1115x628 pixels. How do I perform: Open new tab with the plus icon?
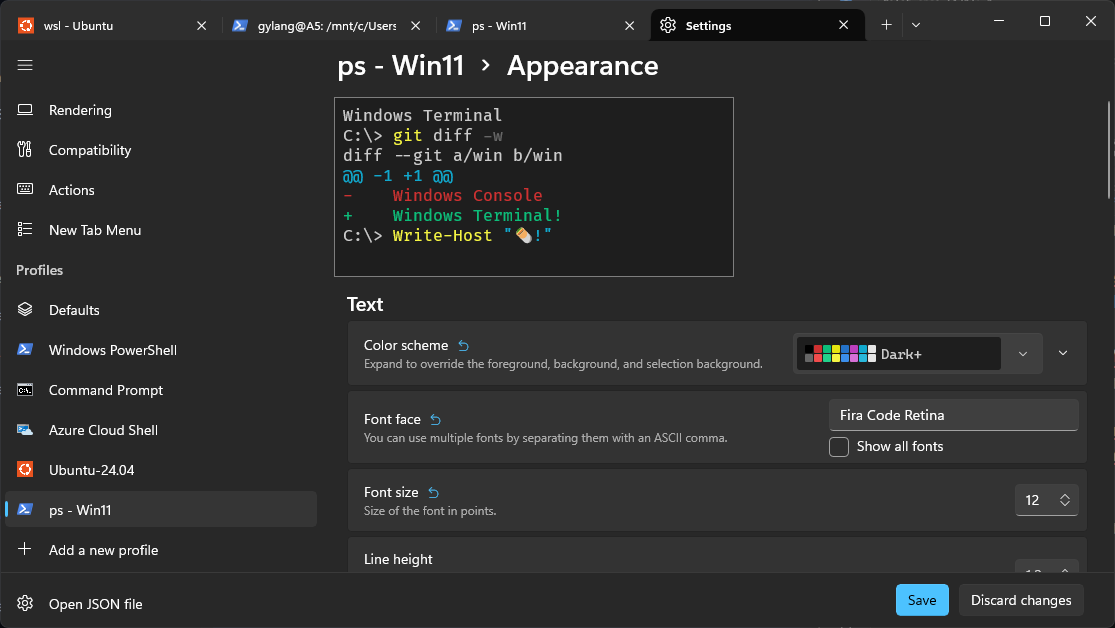click(886, 25)
